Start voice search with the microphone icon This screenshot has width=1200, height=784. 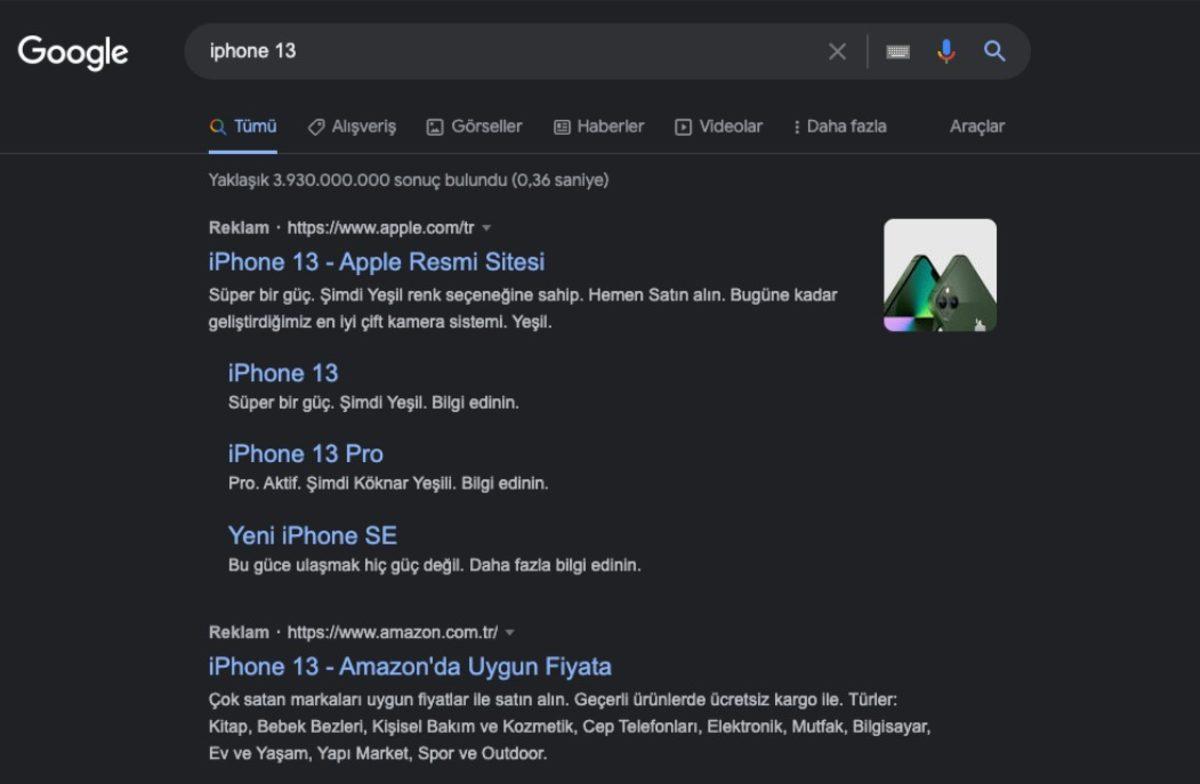945,51
